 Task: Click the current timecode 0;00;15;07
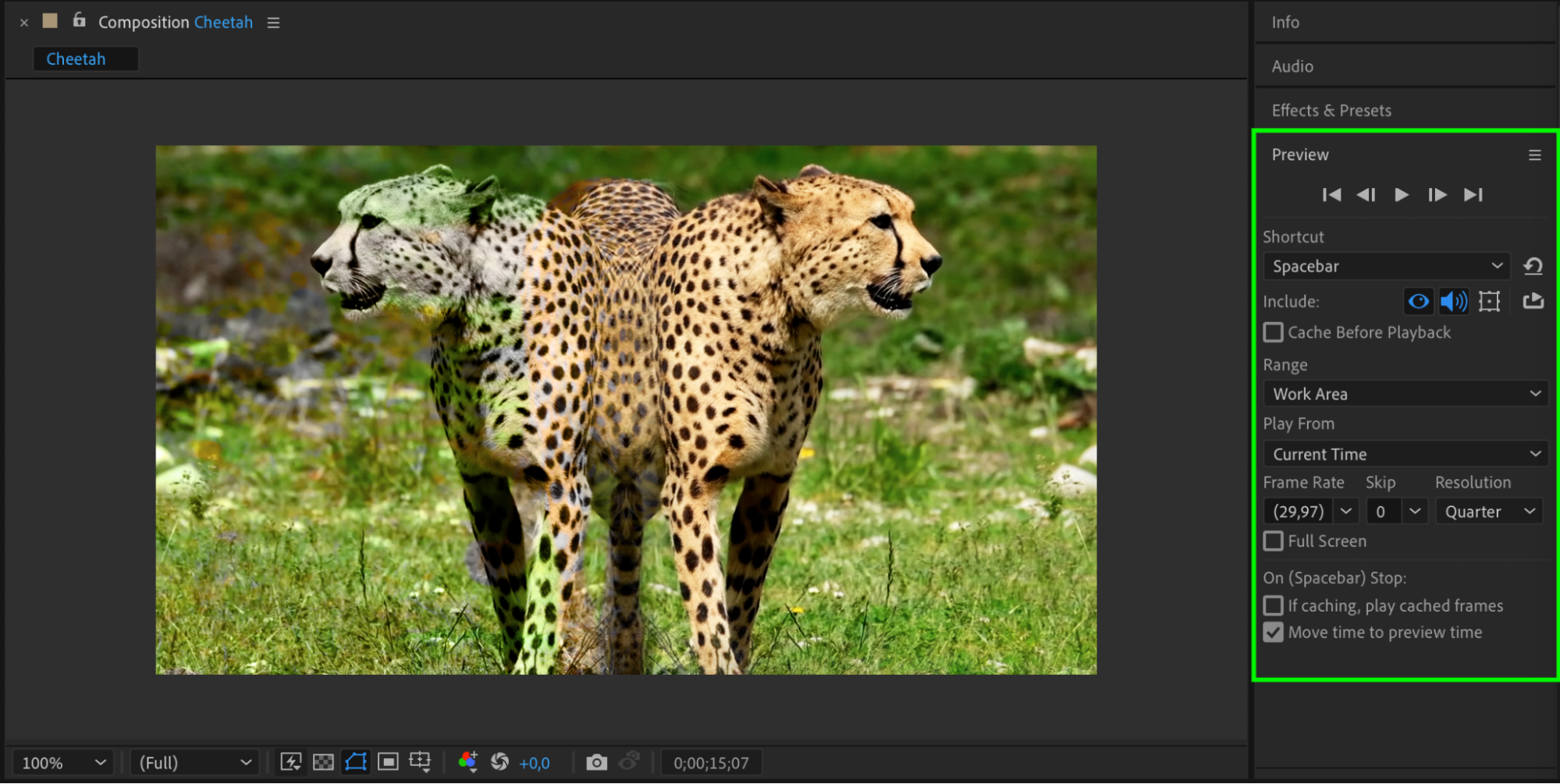pos(711,763)
